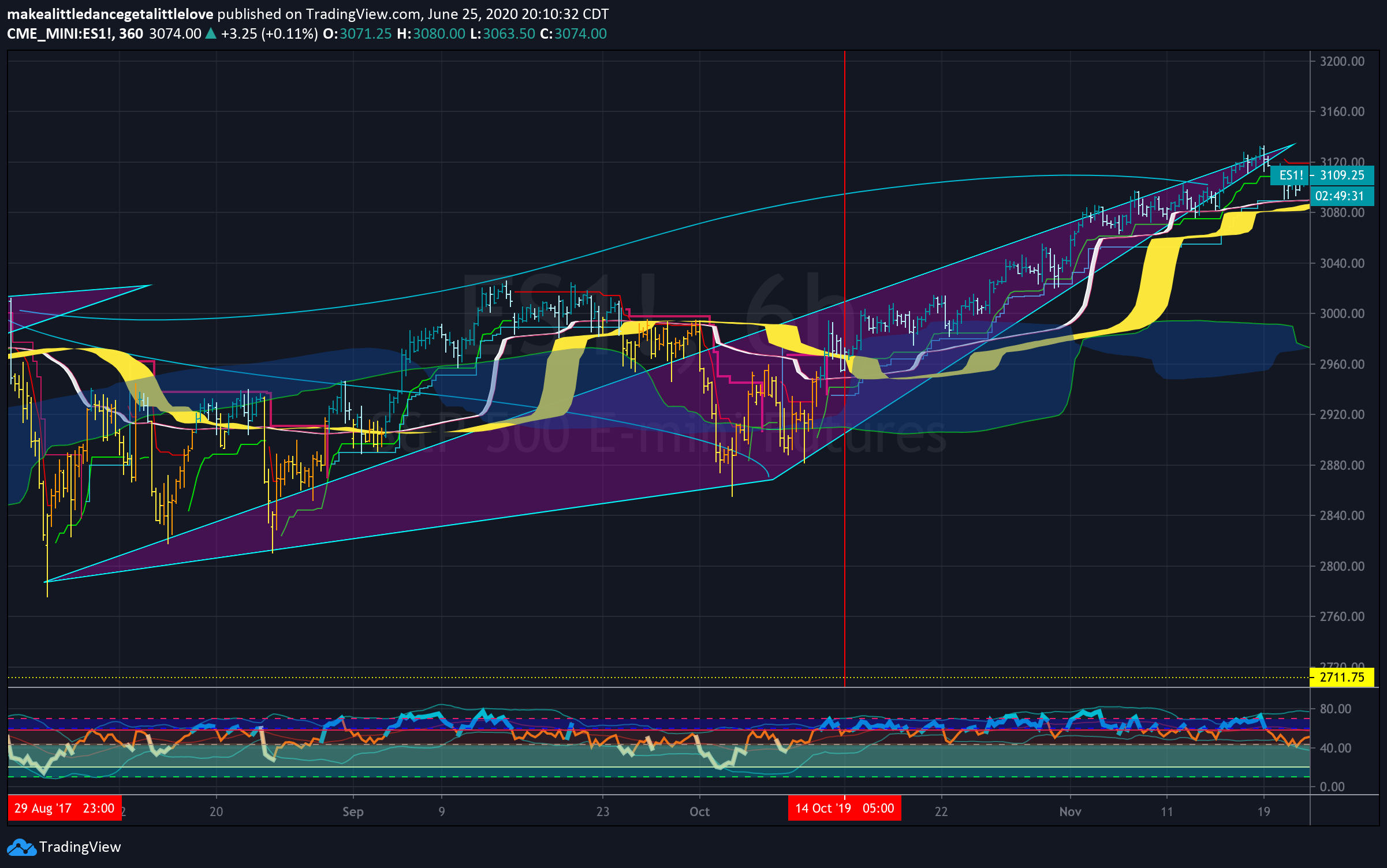
Task: Click the 02:49:31 bar countdown label
Action: 1342,196
